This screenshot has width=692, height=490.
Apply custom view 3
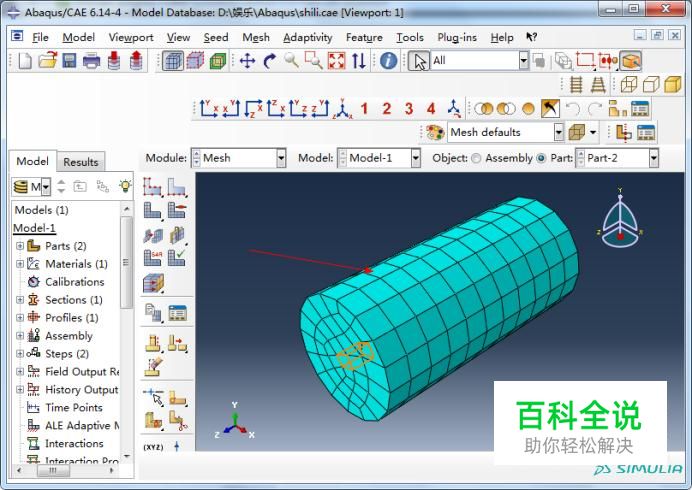coord(409,109)
